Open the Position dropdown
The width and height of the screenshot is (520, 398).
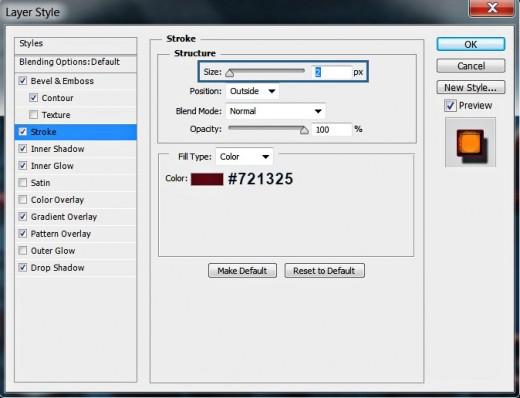pos(252,91)
